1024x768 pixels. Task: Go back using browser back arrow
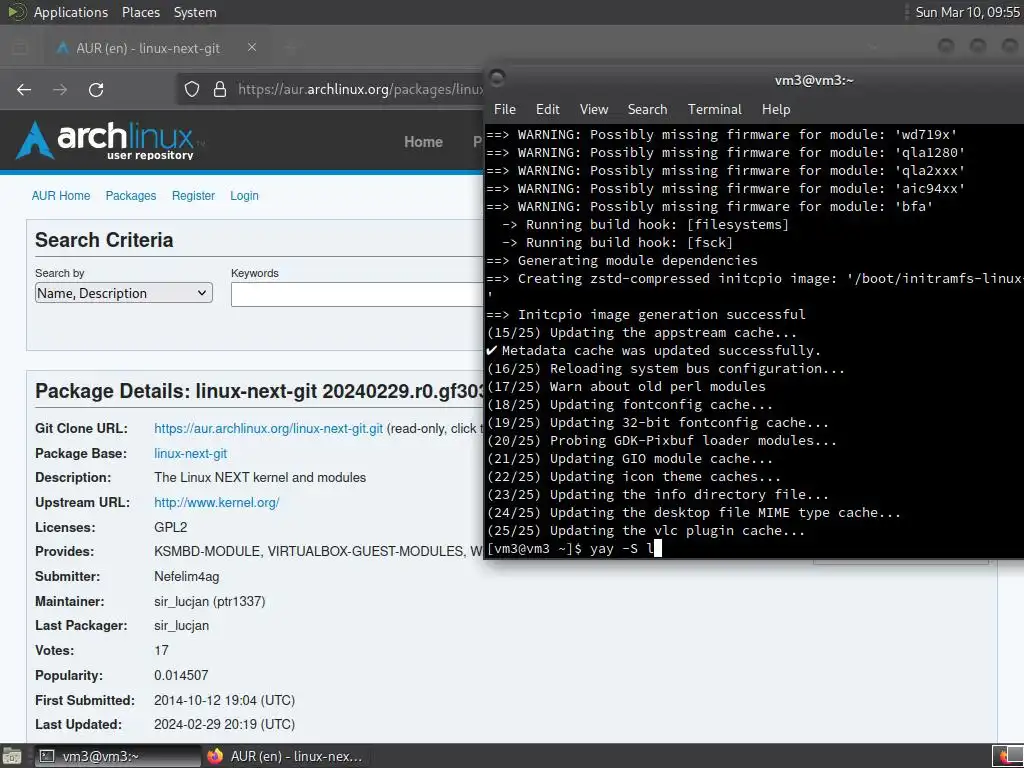(x=24, y=89)
